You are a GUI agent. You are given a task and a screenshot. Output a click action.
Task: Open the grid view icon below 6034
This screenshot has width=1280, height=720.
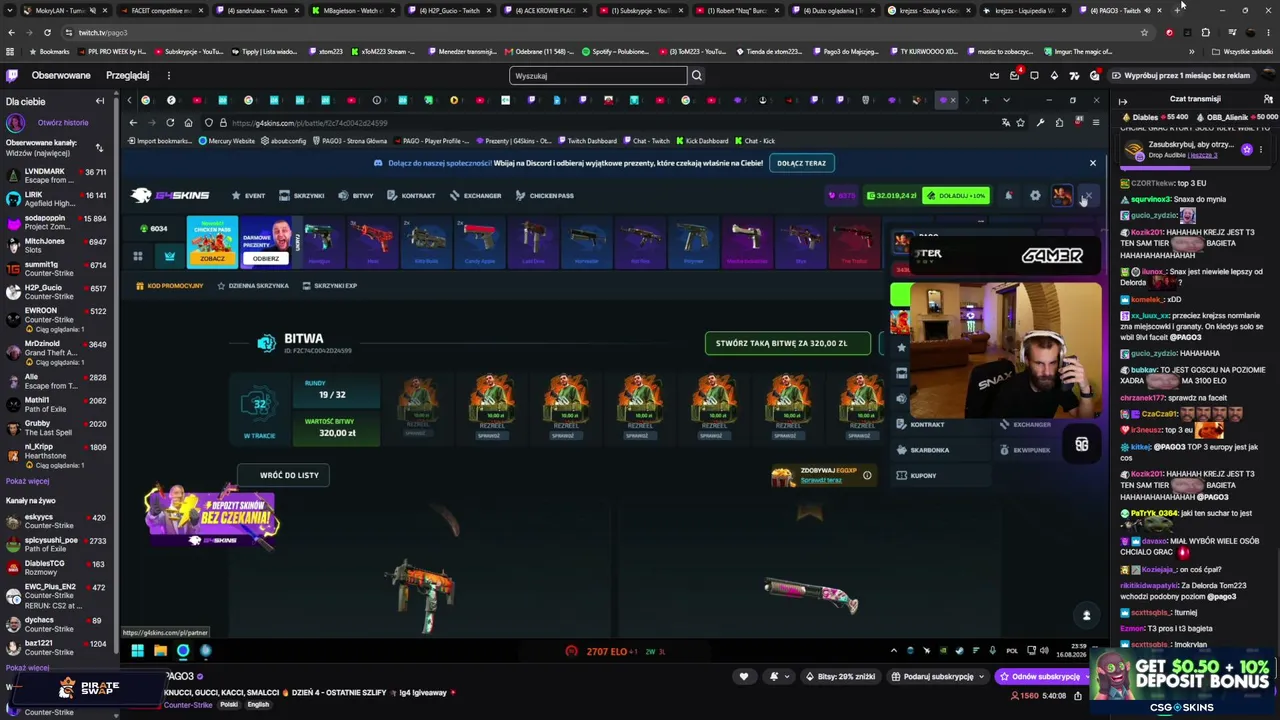pyautogui.click(x=138, y=256)
